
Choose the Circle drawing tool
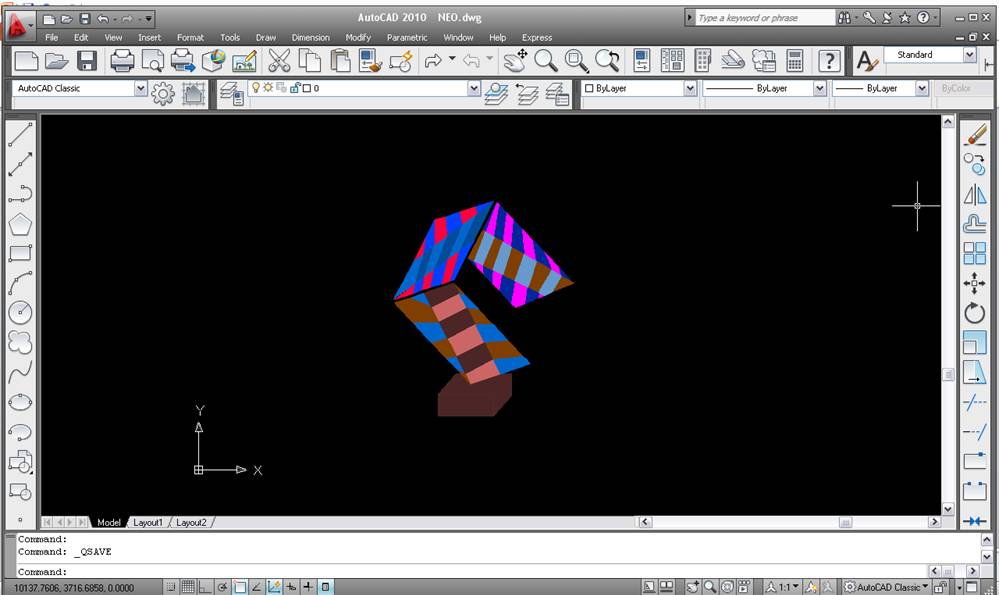[20, 313]
